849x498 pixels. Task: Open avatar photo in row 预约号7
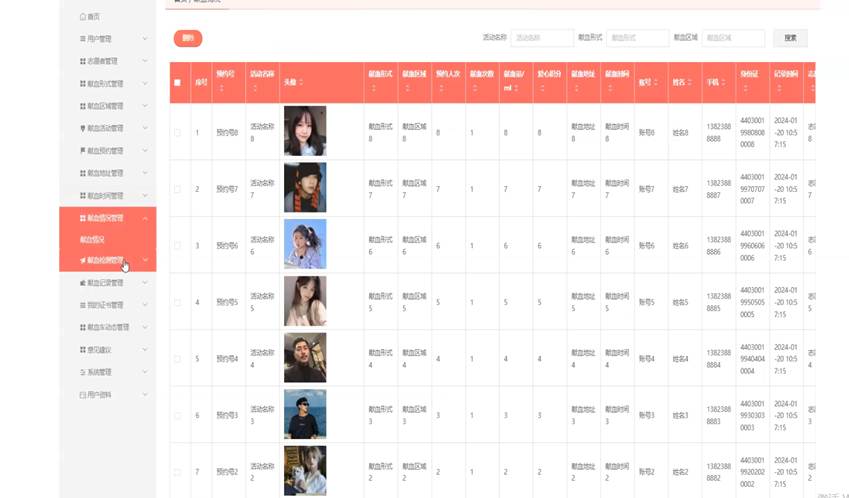[305, 187]
